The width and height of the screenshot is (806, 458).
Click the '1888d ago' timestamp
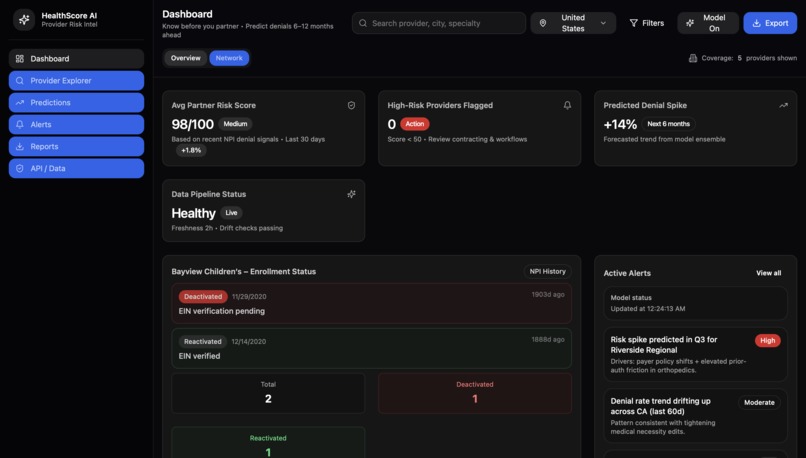548,339
